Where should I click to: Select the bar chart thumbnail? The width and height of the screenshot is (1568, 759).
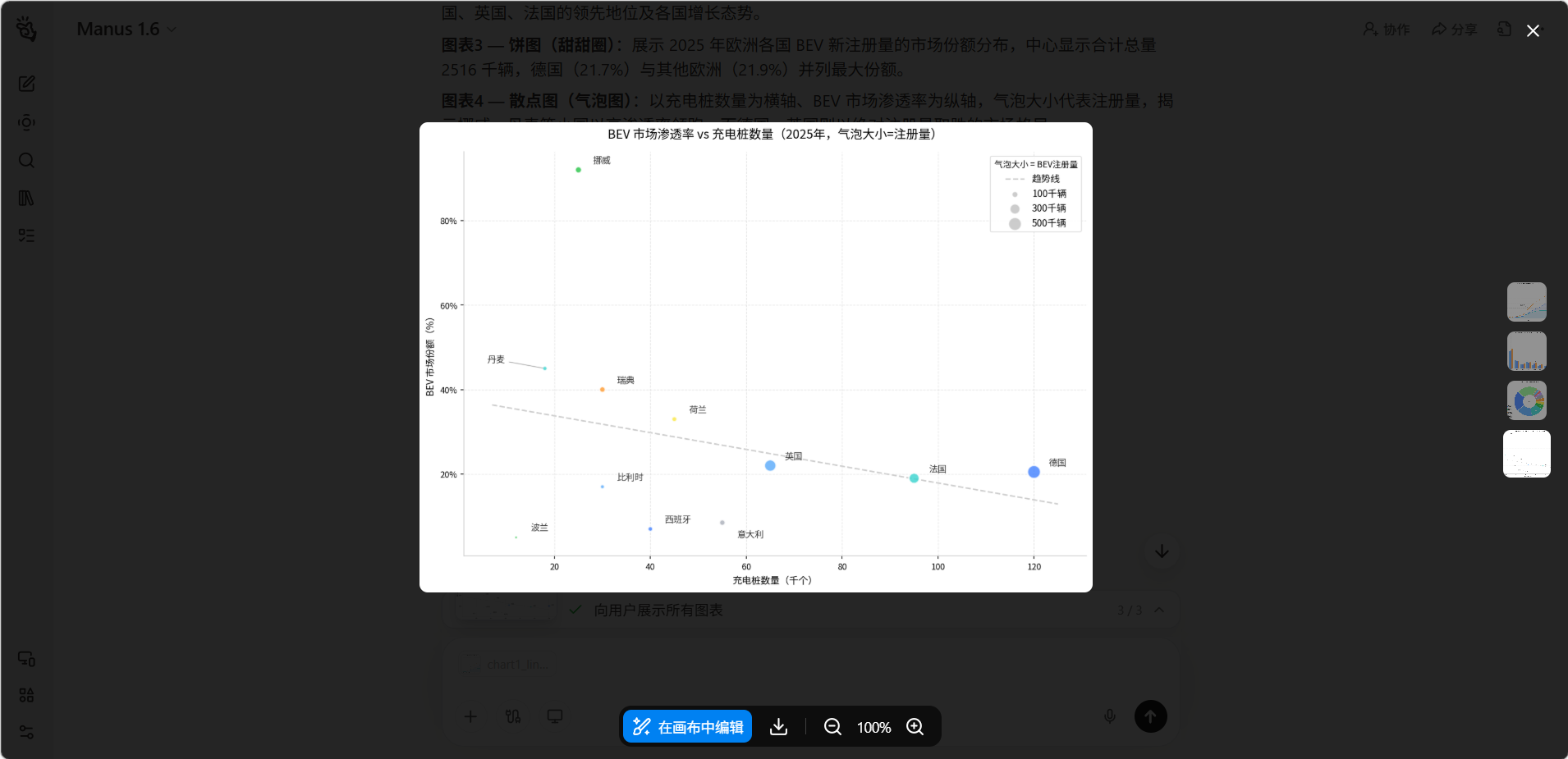coord(1526,351)
